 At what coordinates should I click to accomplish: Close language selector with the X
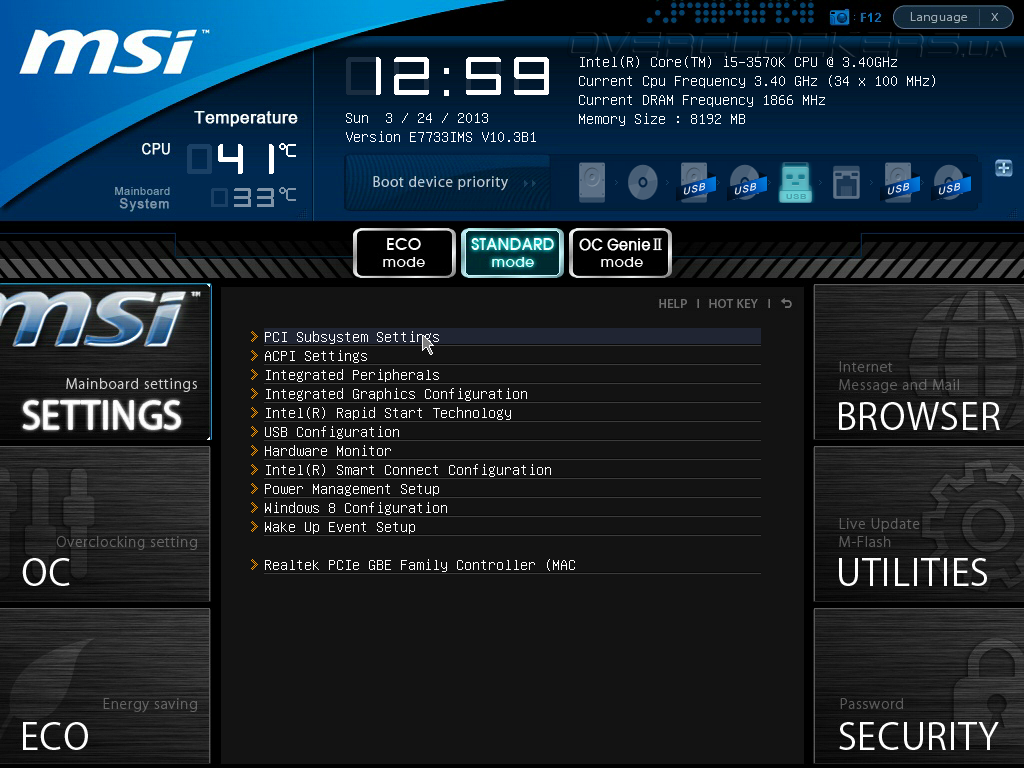pyautogui.click(x=995, y=17)
